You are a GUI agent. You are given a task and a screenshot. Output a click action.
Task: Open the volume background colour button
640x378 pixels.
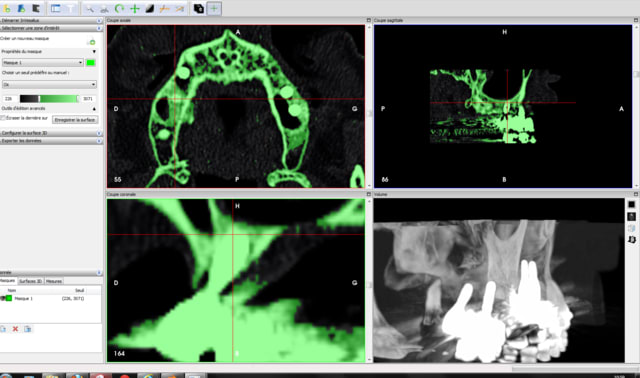pos(631,204)
